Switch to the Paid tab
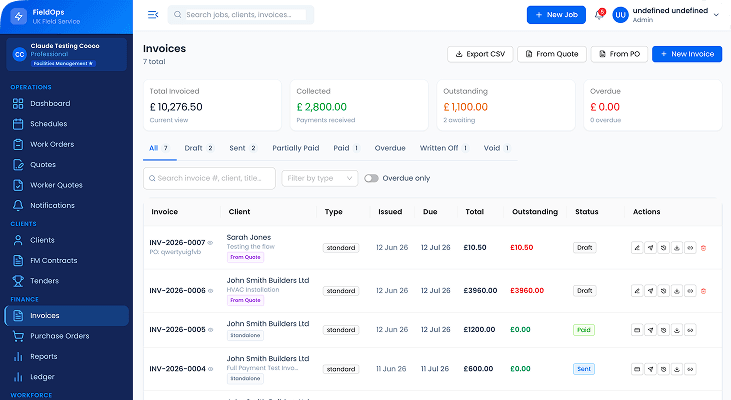Viewport: 731px width, 400px height. [x=346, y=148]
